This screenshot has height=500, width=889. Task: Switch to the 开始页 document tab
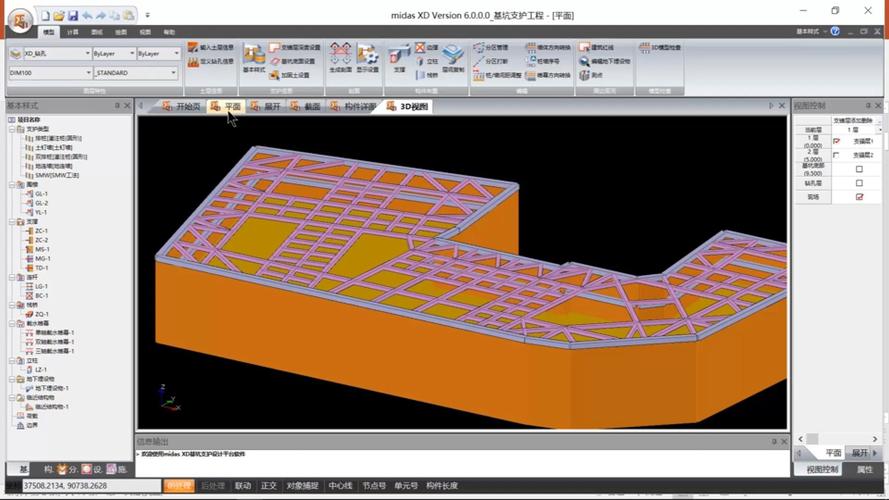coord(182,107)
